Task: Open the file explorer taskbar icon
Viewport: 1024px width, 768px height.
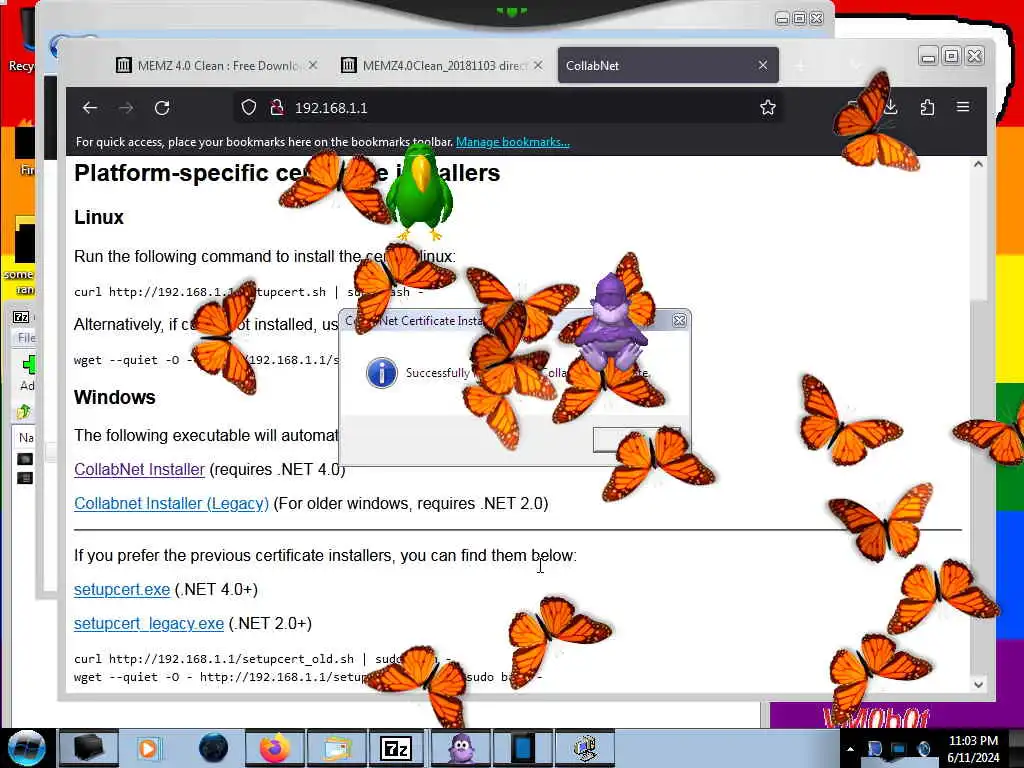Action: 337,748
